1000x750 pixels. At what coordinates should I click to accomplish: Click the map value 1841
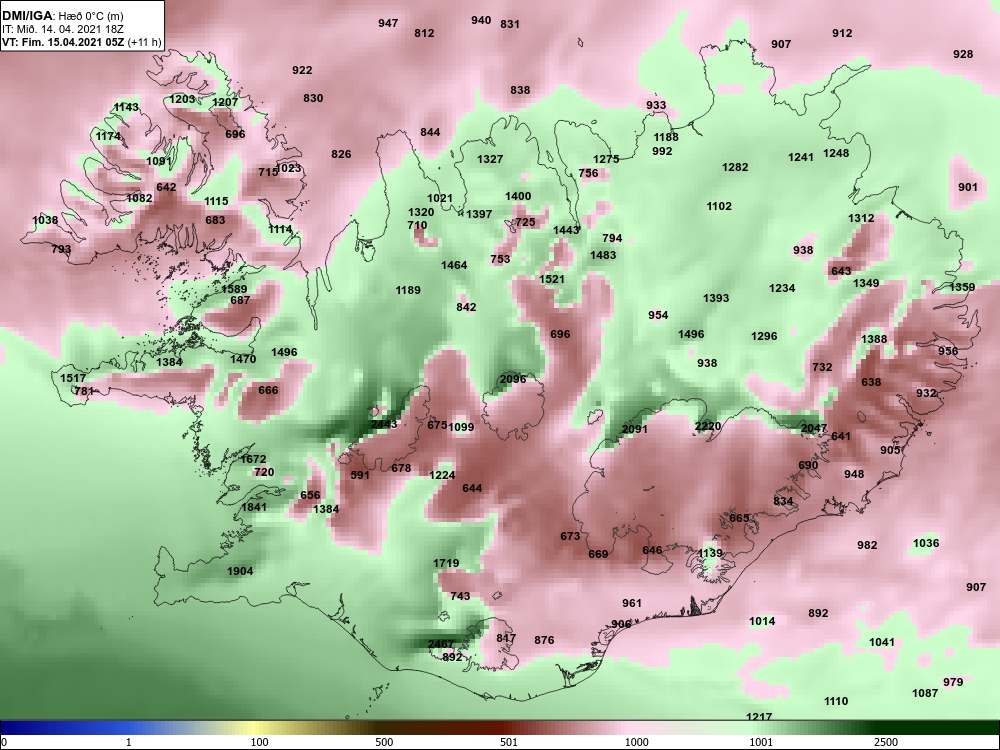click(254, 508)
